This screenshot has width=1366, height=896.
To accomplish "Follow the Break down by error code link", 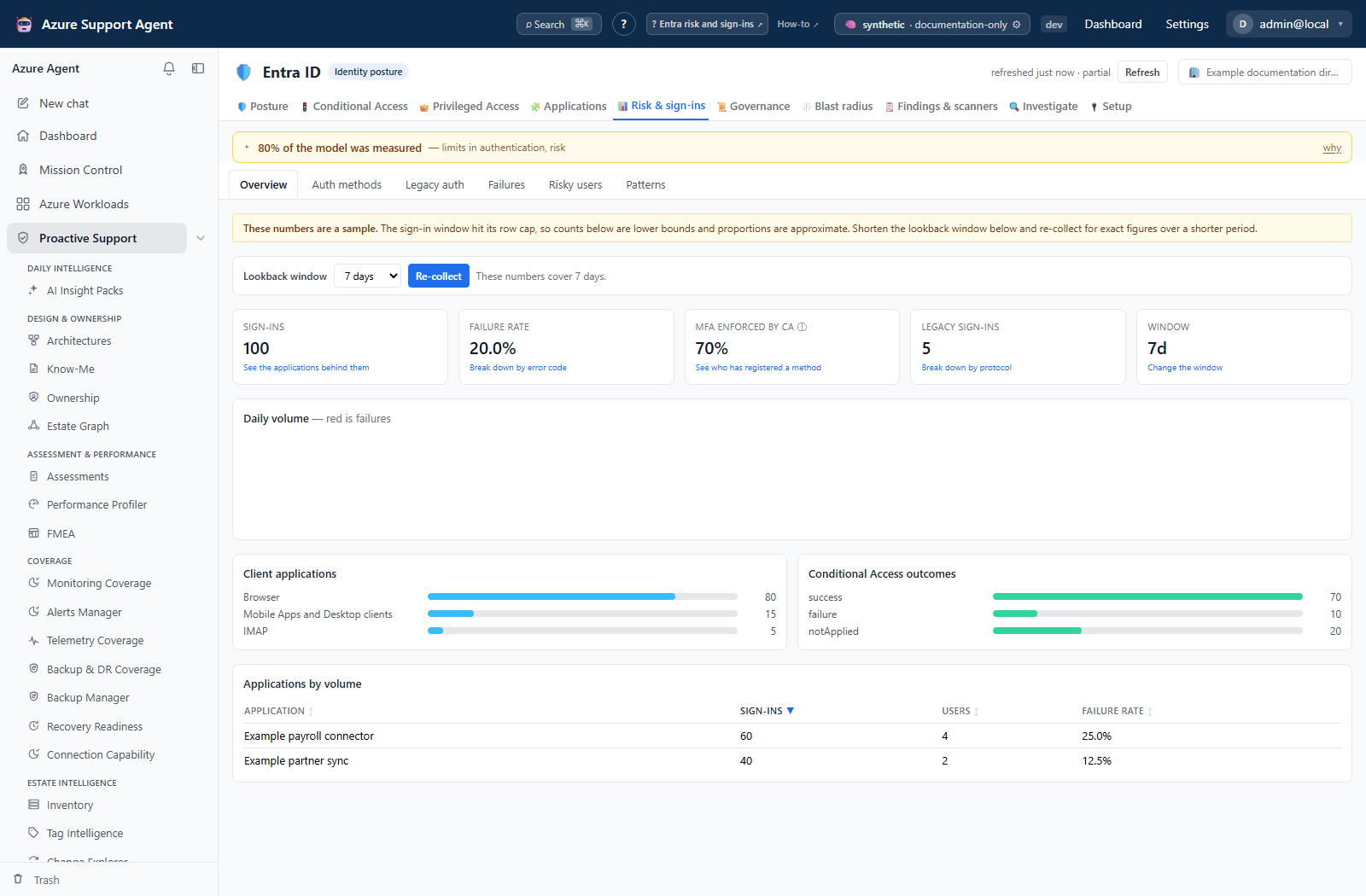I will coord(518,368).
